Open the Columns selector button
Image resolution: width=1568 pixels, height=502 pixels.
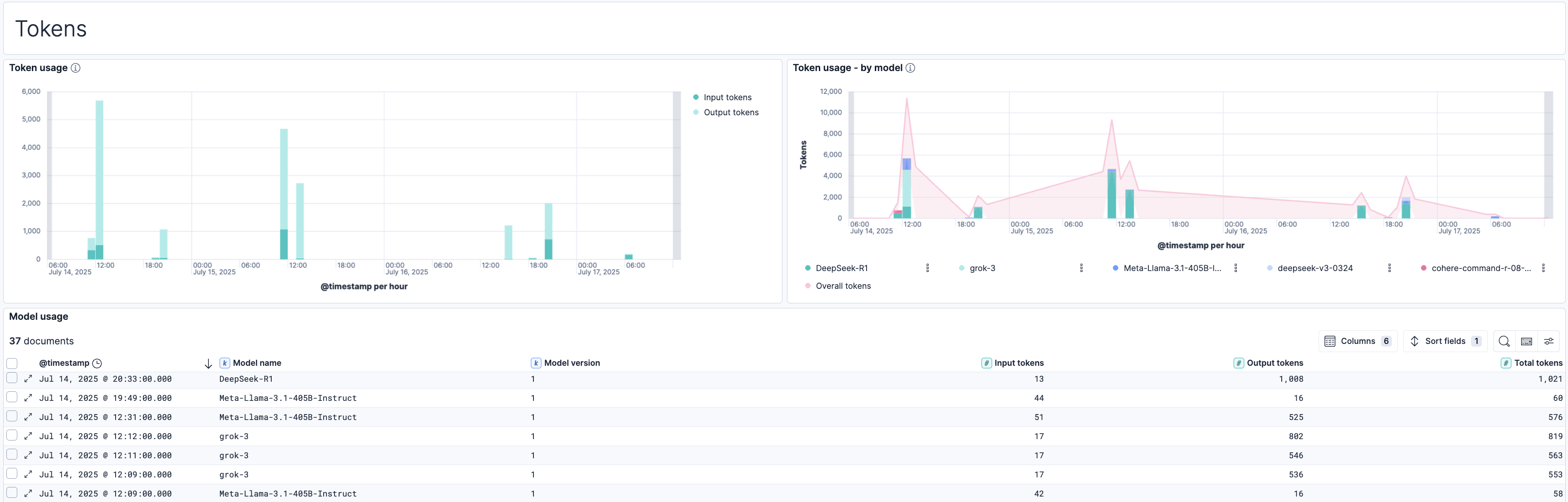click(x=1357, y=341)
